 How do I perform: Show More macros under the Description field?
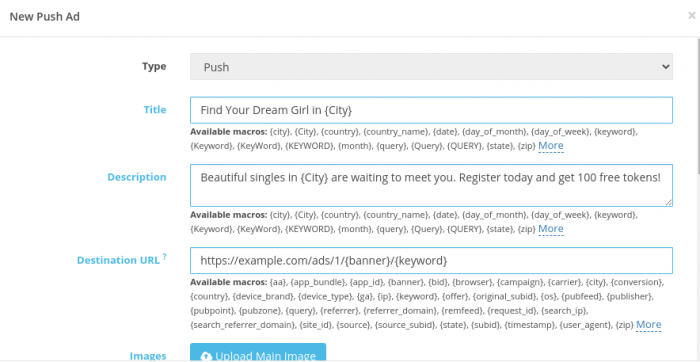550,229
